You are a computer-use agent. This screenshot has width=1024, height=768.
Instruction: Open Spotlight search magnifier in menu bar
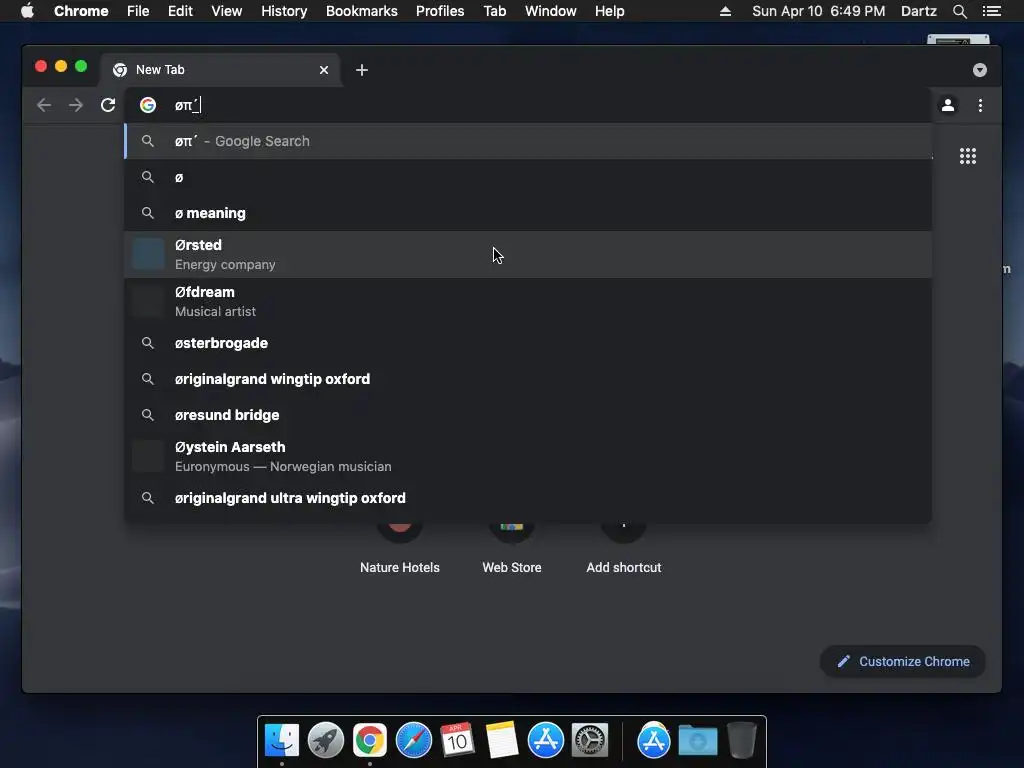(959, 11)
